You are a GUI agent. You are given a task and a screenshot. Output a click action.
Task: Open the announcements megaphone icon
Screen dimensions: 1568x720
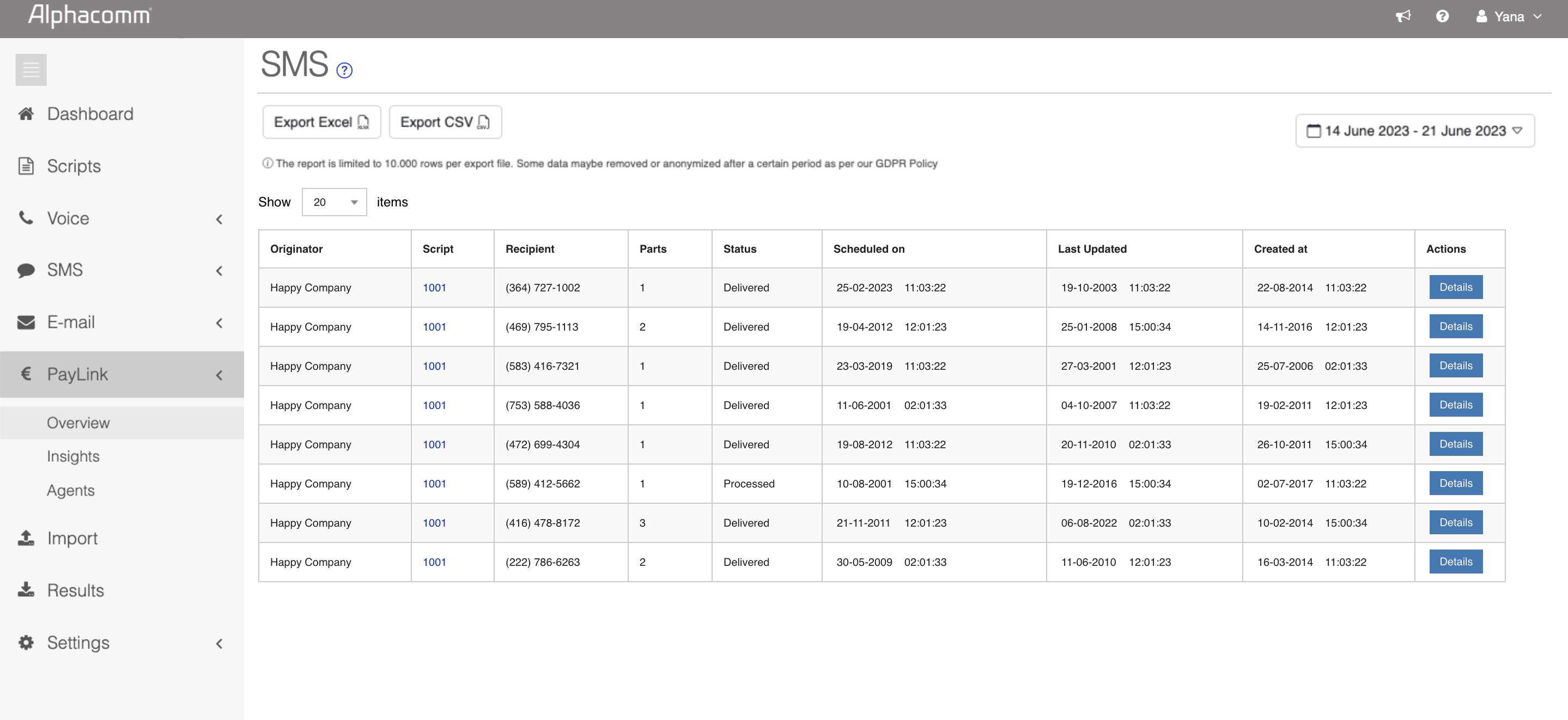[x=1403, y=16]
